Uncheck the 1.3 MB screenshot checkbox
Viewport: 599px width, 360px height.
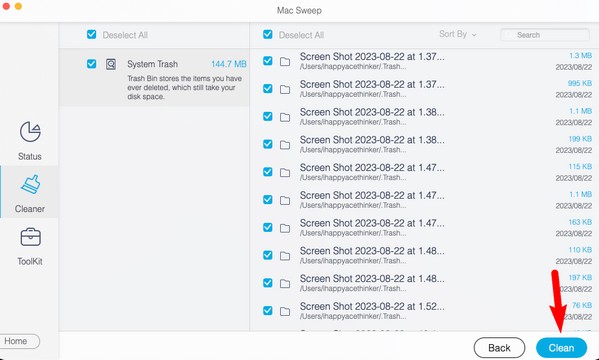(x=268, y=61)
